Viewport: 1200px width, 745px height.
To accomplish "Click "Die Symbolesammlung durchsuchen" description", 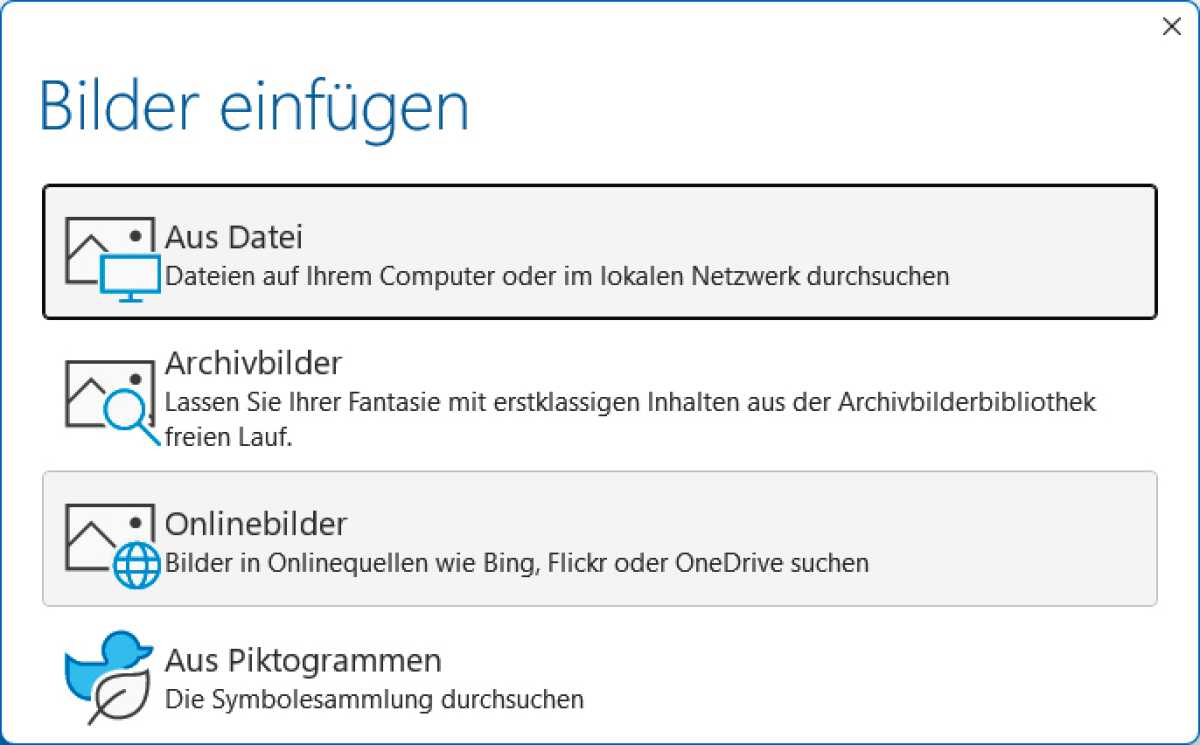I will (x=374, y=698).
